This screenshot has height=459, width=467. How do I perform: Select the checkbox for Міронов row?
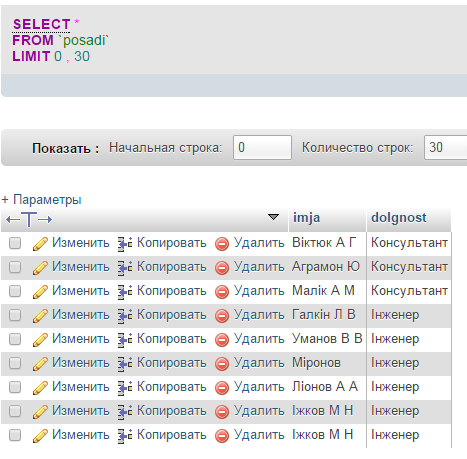point(15,363)
